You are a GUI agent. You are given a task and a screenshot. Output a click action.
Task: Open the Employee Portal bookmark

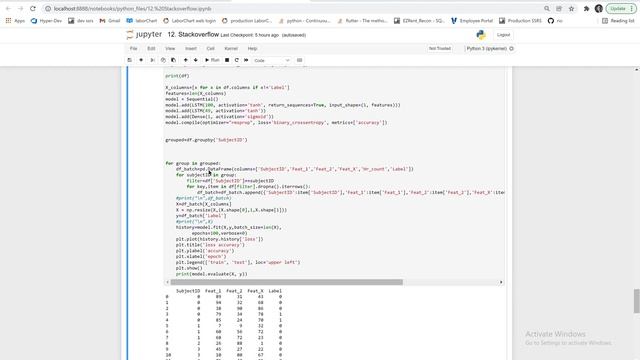tap(472, 20)
